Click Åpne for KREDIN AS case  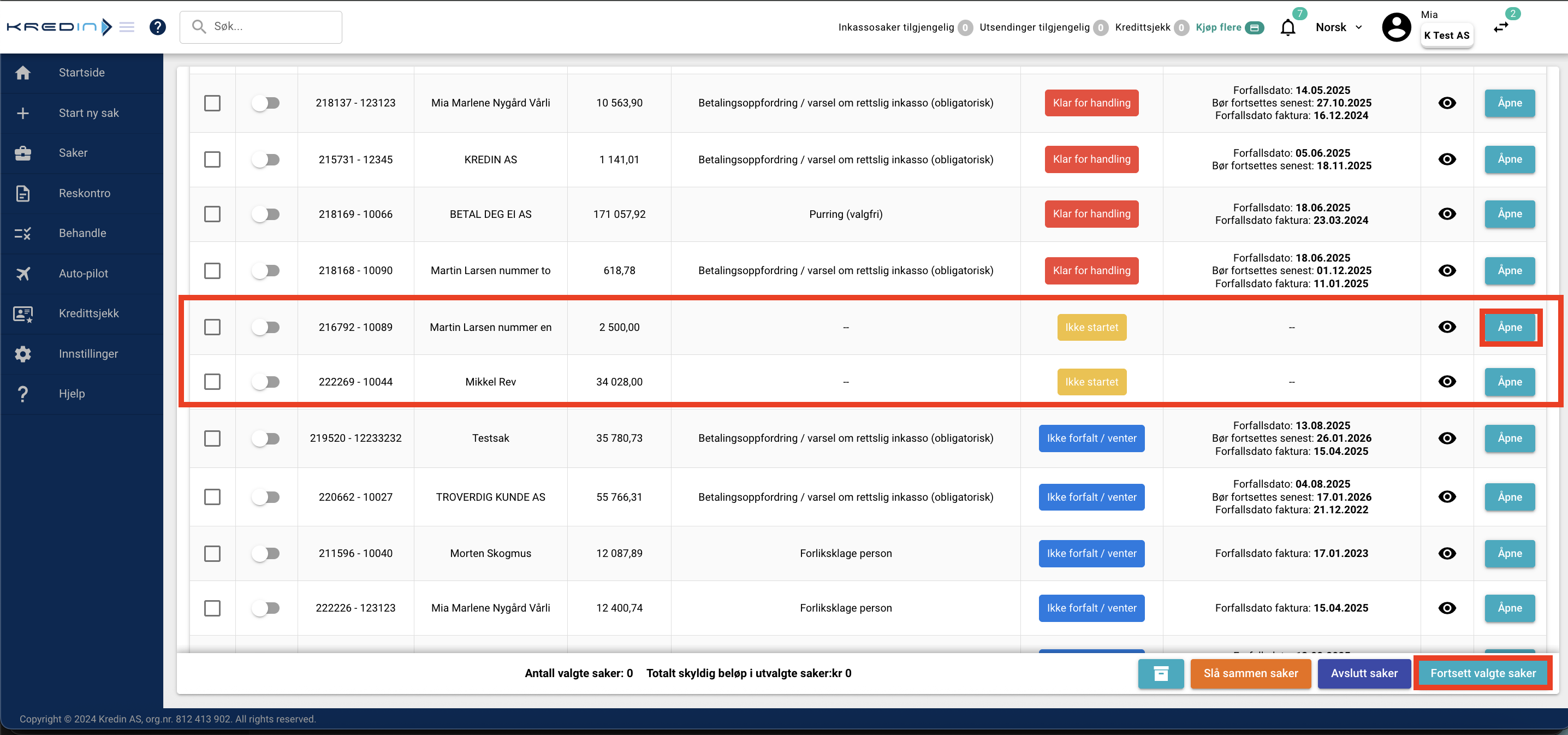[1510, 159]
